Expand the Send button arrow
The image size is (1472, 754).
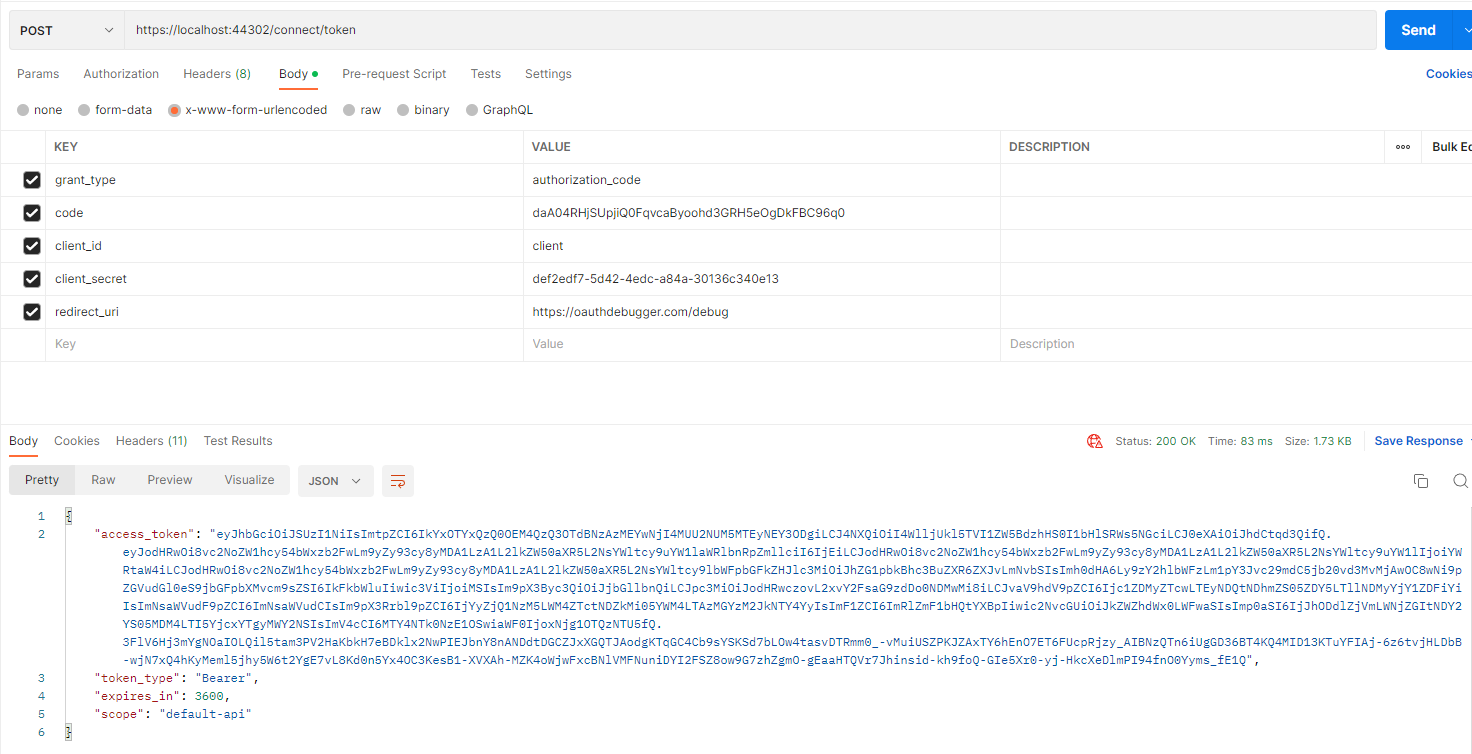[x=1461, y=30]
